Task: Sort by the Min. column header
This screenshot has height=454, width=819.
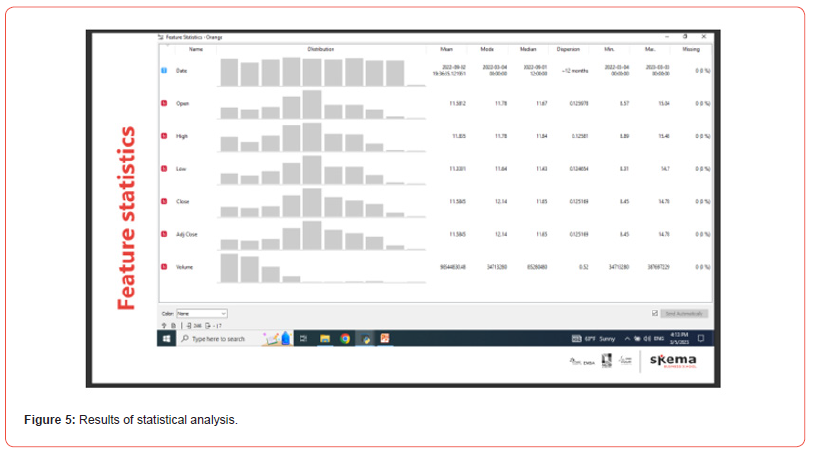Action: tap(609, 49)
